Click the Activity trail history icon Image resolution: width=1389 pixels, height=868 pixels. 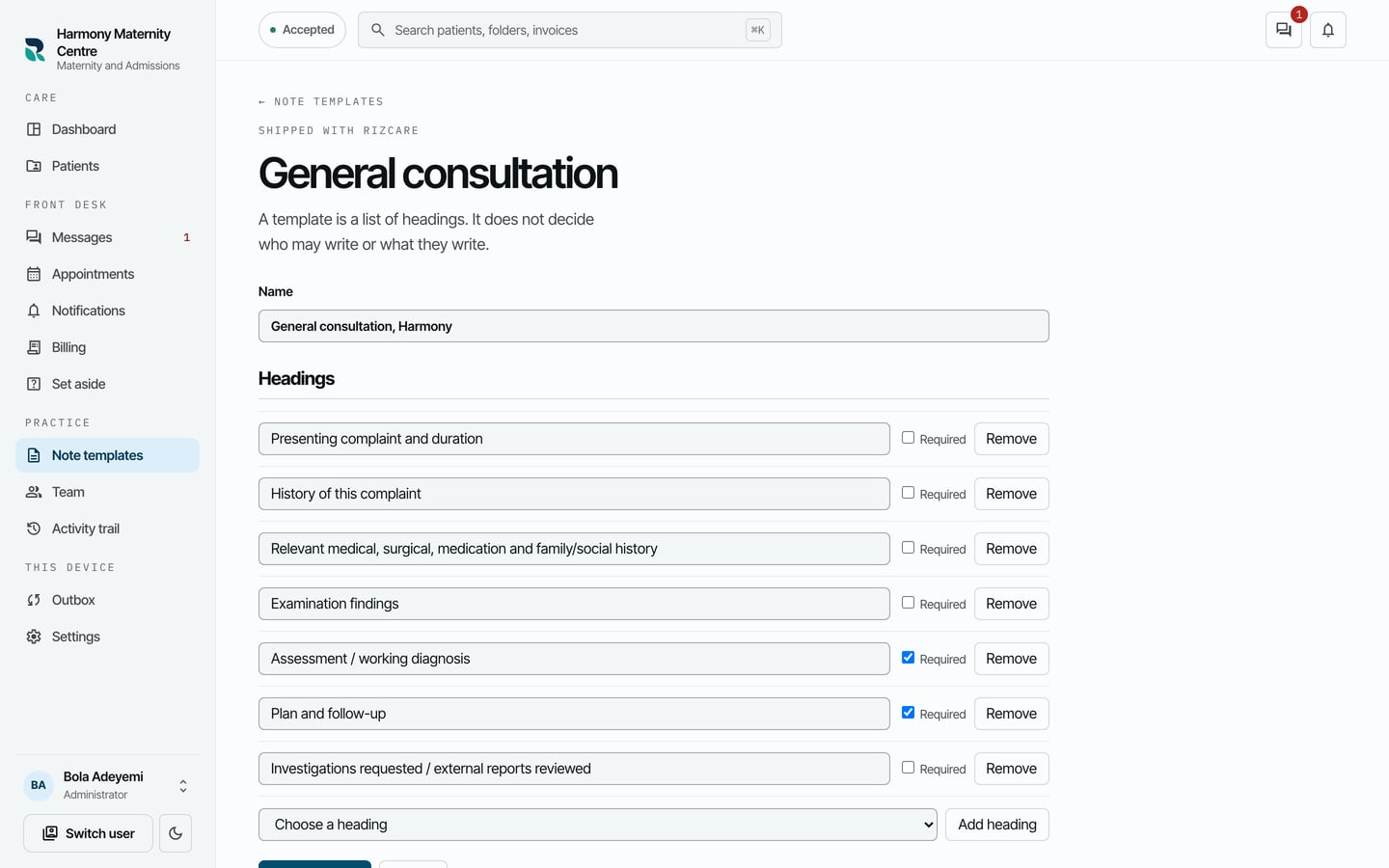tap(34, 529)
